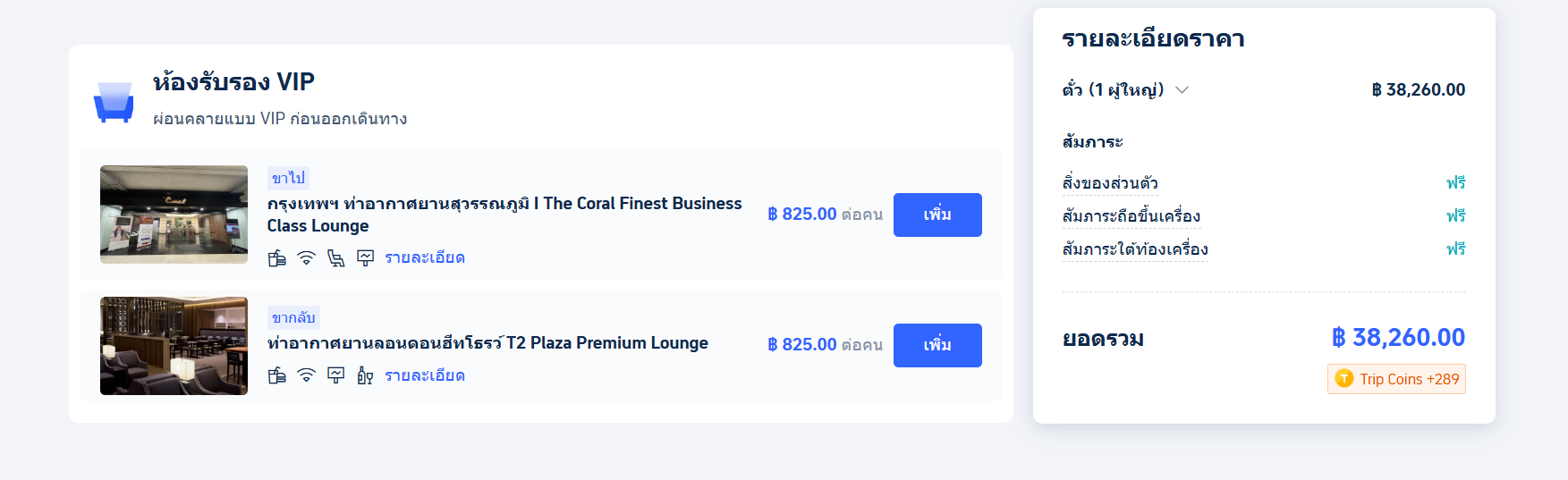
Task: Expand the ตั๋ว (1 ผู้ใหญ่) price breakdown
Action: [x=1125, y=89]
